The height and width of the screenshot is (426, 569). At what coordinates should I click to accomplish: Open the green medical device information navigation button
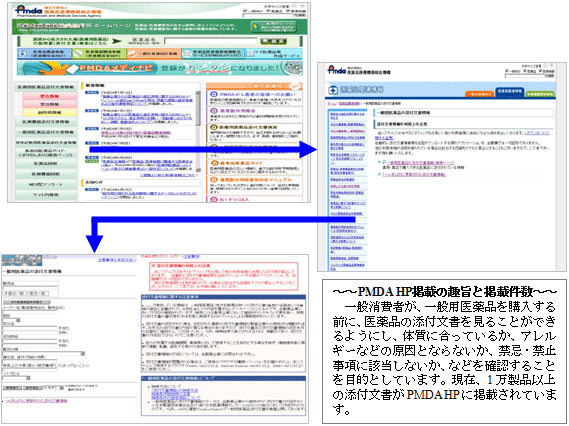99,54
